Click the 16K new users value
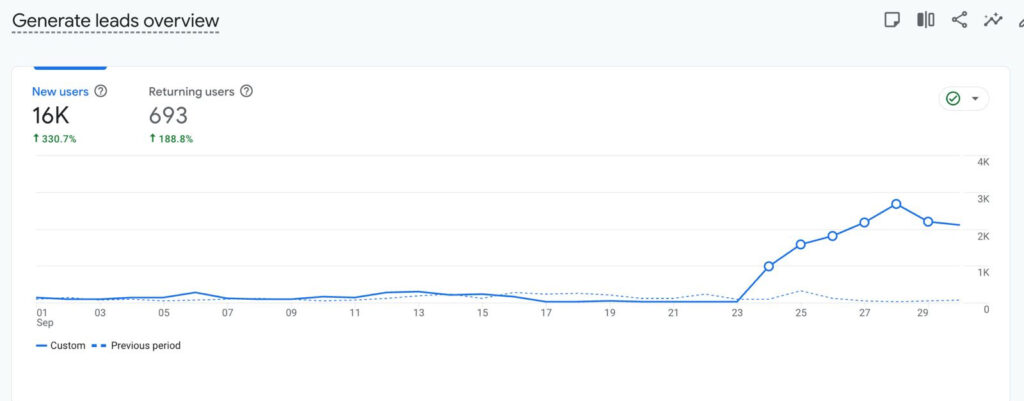 click(x=50, y=116)
